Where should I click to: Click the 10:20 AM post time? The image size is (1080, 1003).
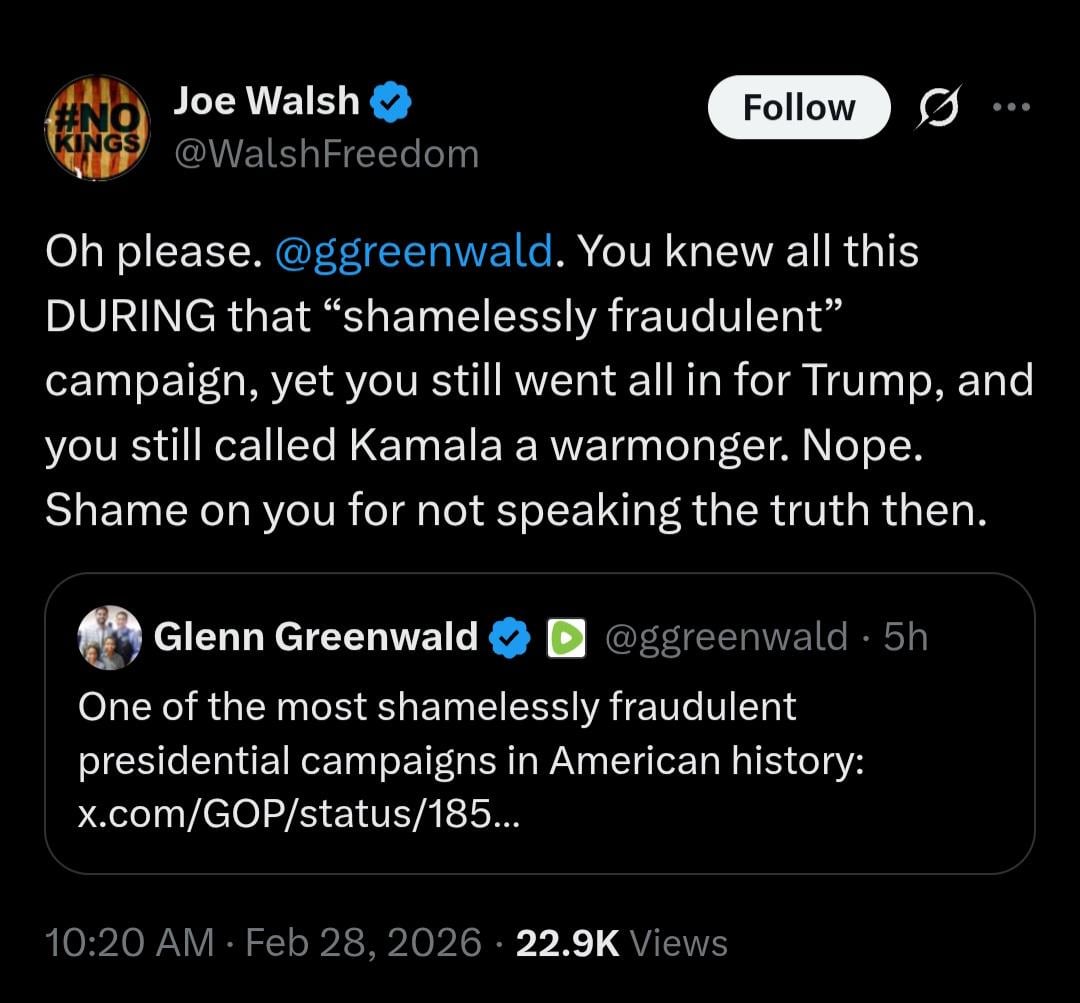coord(130,942)
